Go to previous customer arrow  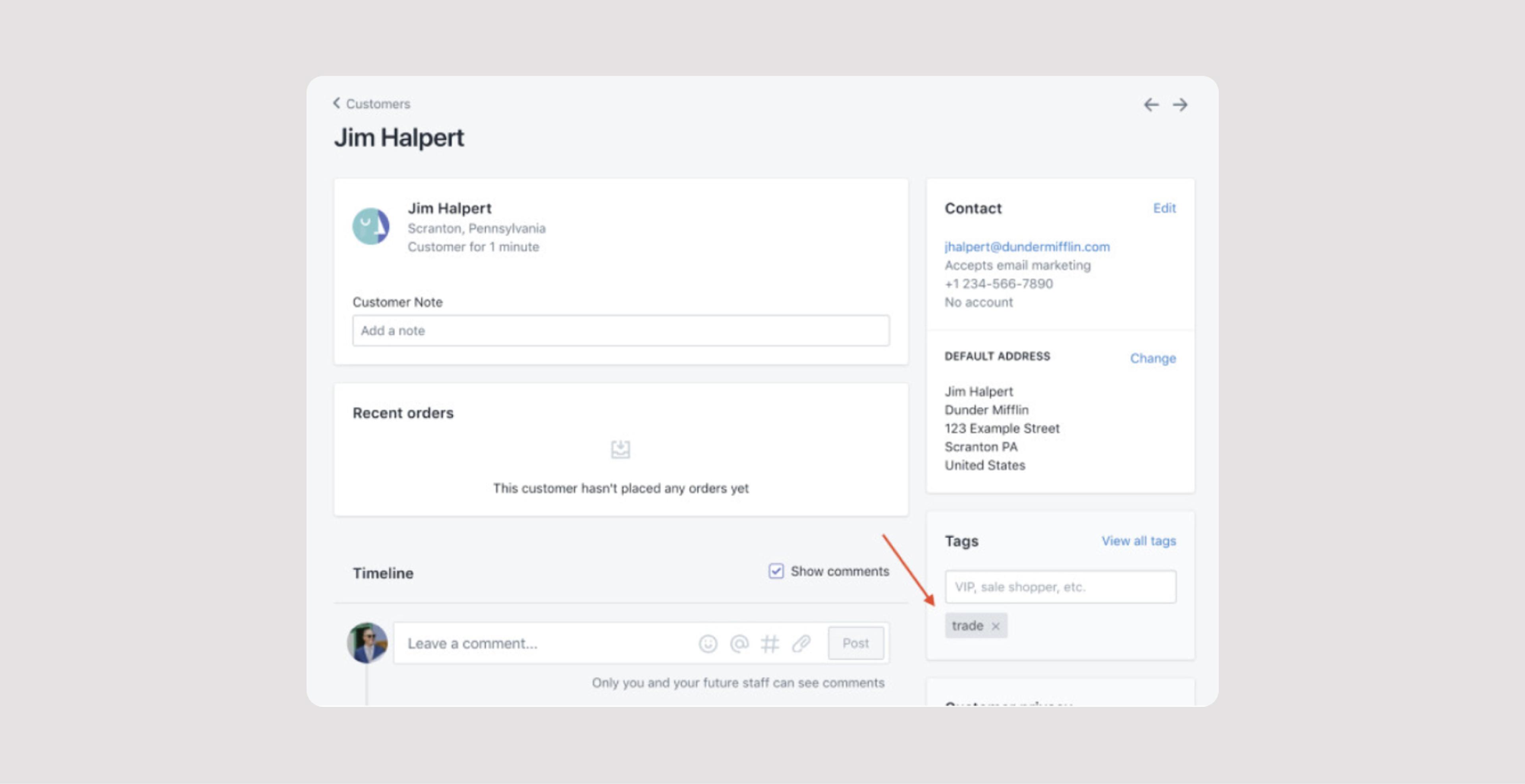coord(1151,105)
